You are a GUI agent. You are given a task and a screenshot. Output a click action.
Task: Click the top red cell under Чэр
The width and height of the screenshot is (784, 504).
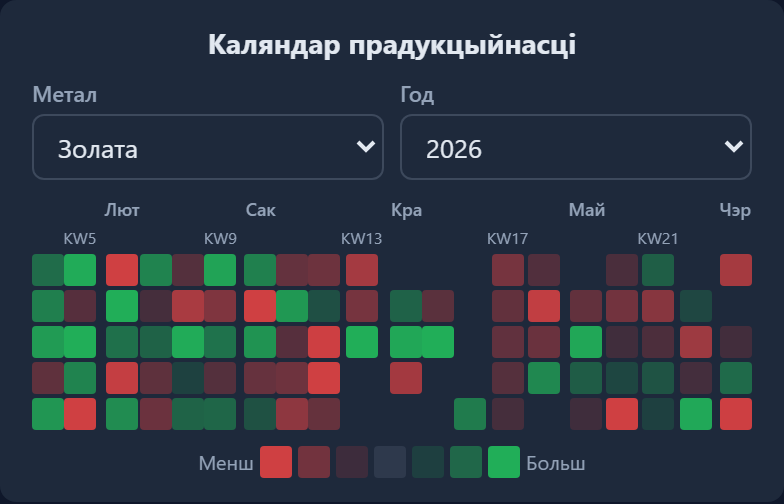(x=736, y=270)
